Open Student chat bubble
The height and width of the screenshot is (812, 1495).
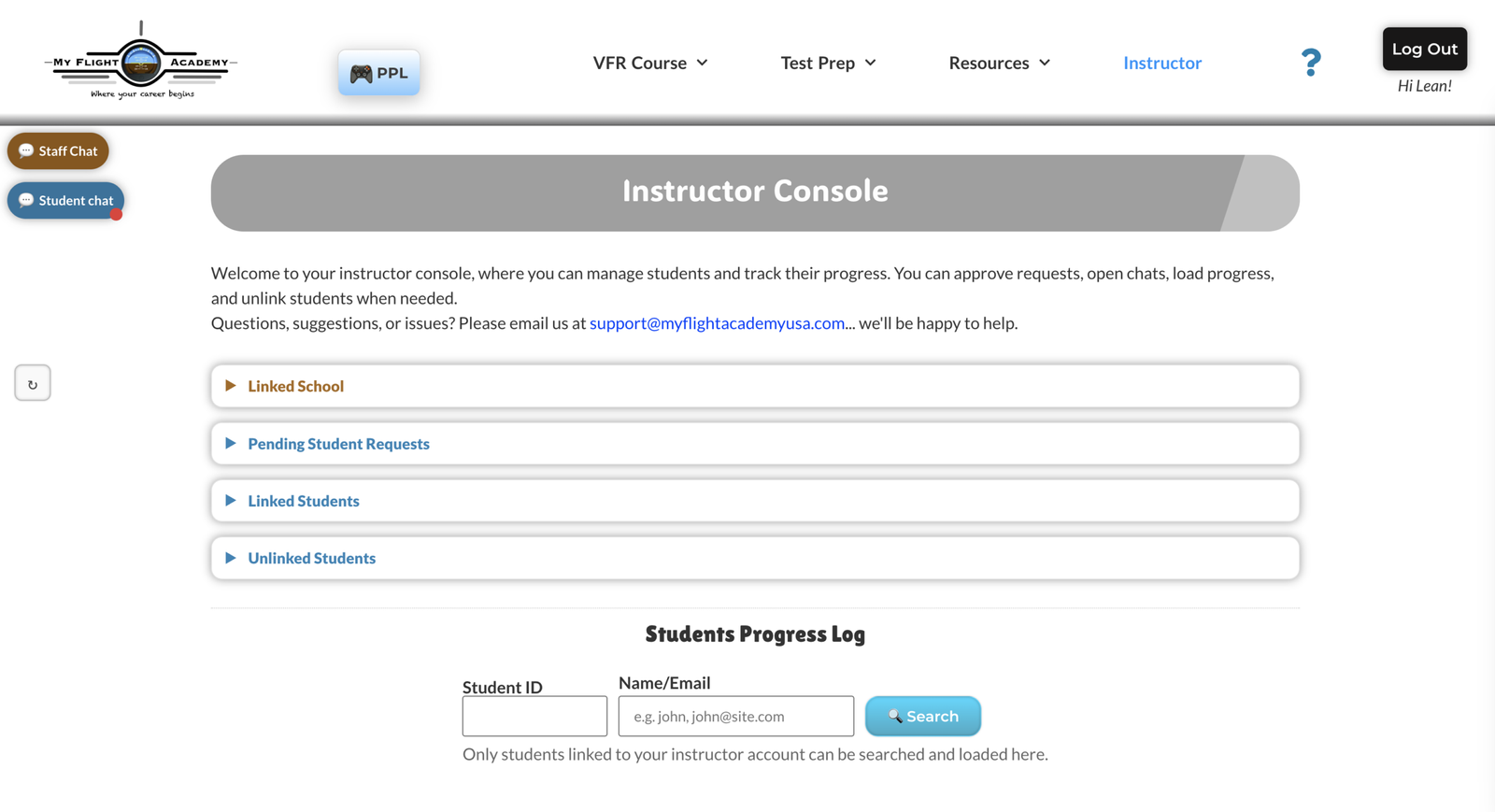pos(65,201)
